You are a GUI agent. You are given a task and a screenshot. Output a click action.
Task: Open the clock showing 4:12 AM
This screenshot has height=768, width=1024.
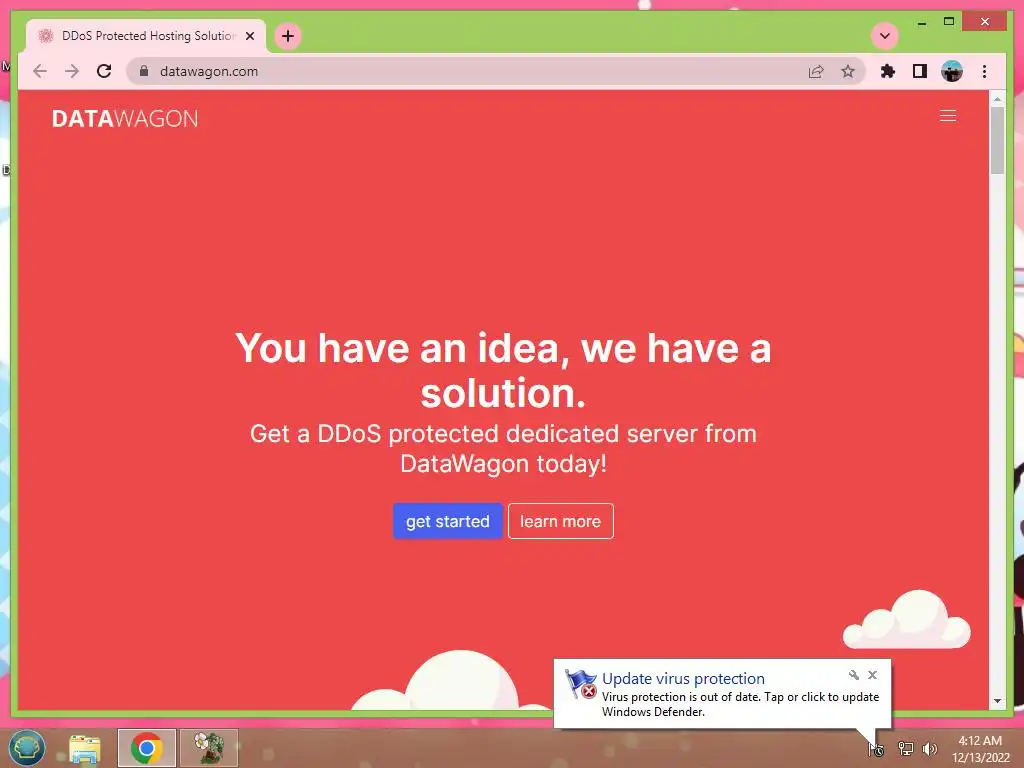980,749
